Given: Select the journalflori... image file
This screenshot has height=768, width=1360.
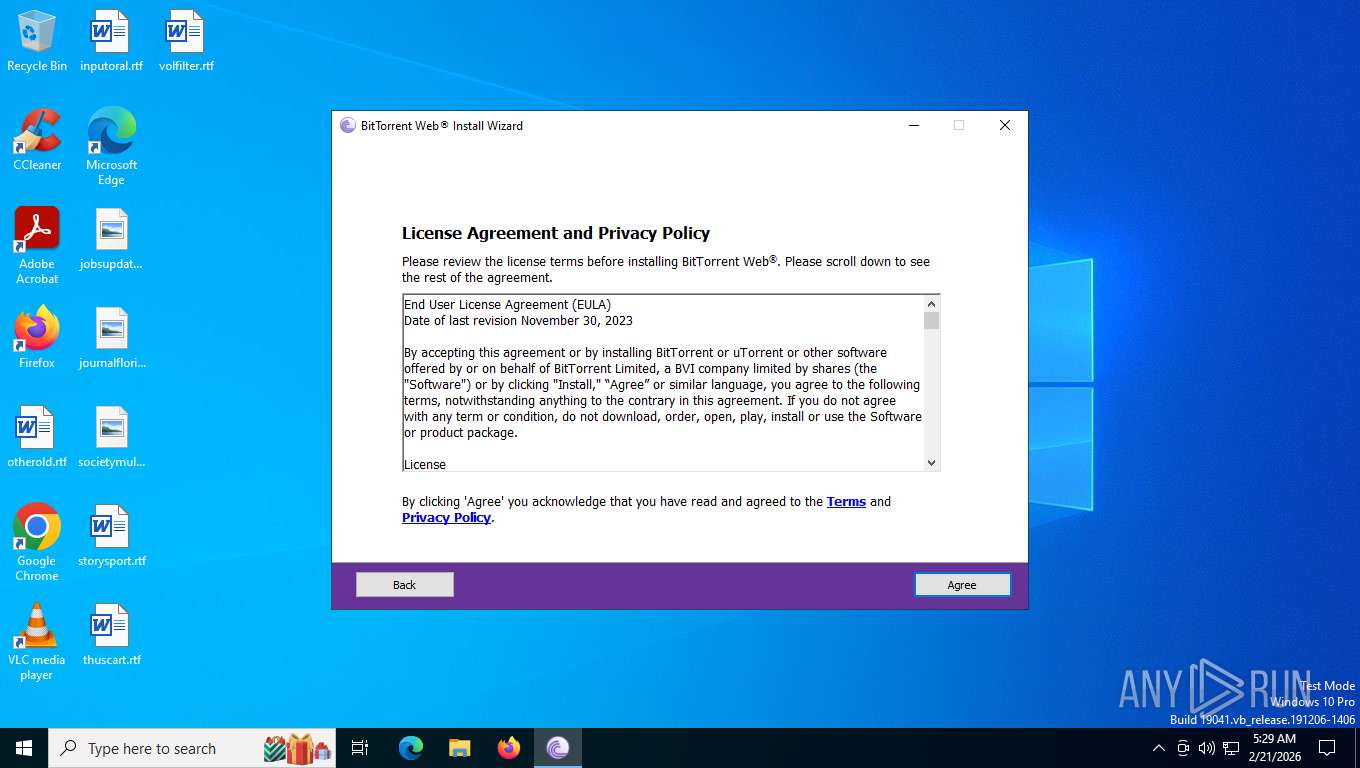Looking at the screenshot, I should [111, 338].
